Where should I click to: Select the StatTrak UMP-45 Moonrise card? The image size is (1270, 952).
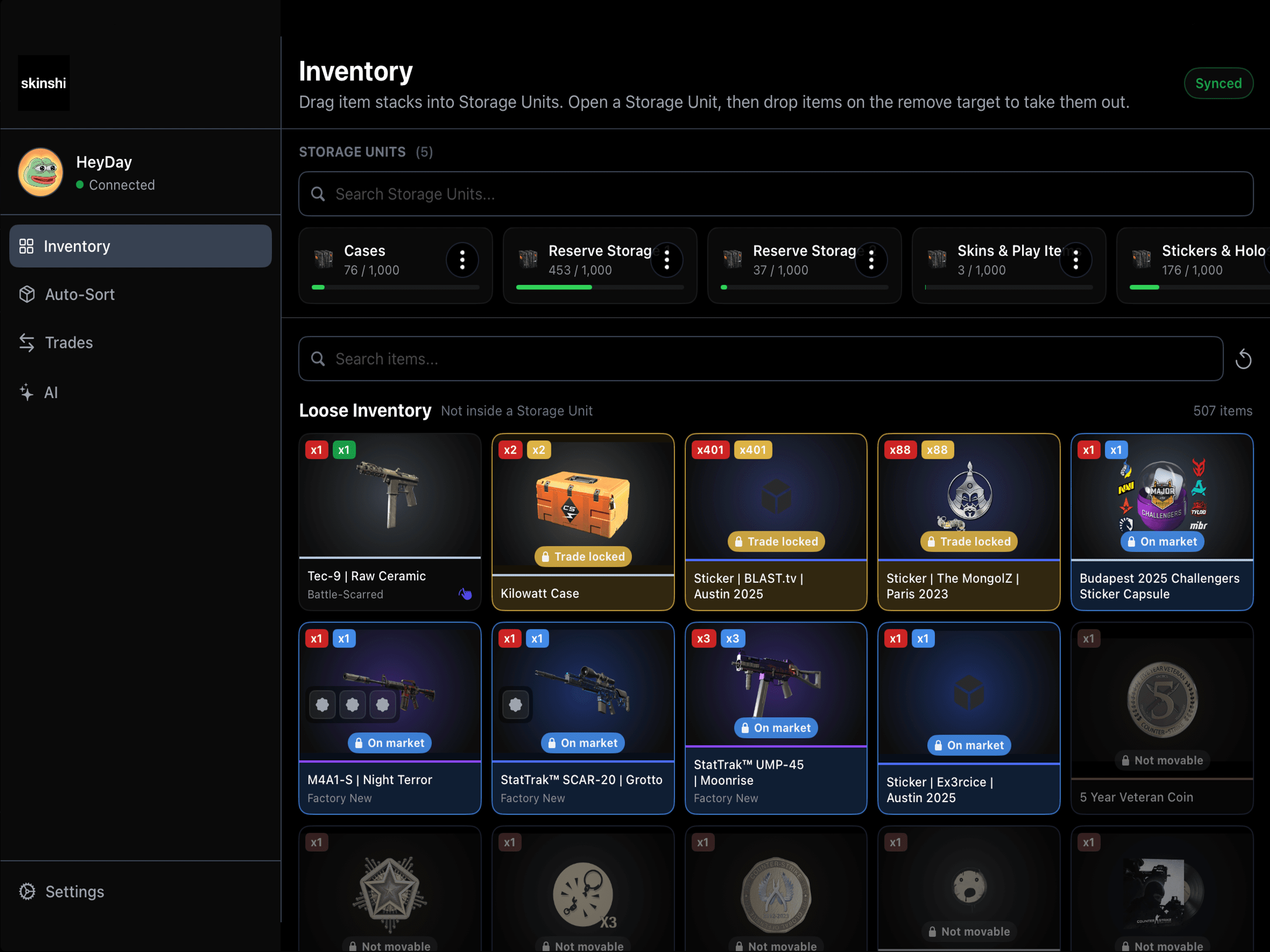tap(776, 718)
